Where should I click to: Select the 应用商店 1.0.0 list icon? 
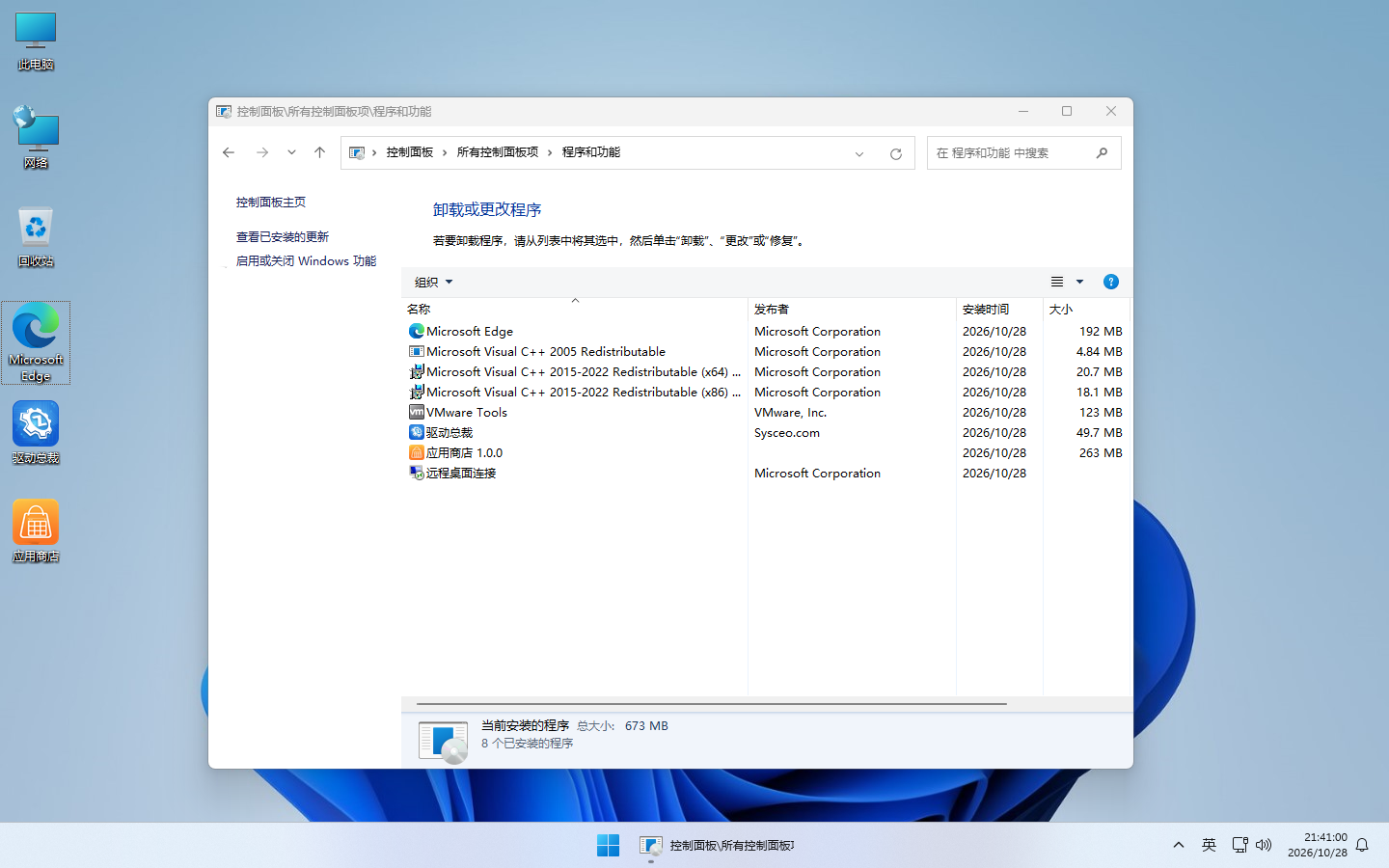point(417,452)
